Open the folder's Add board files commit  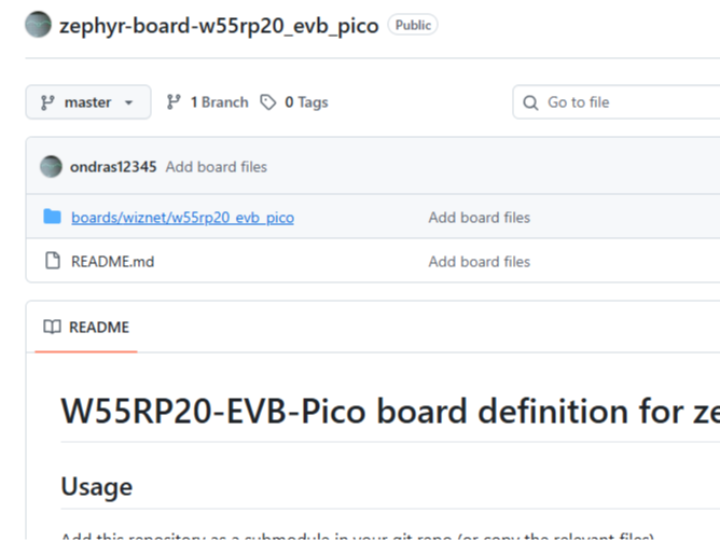tap(479, 217)
